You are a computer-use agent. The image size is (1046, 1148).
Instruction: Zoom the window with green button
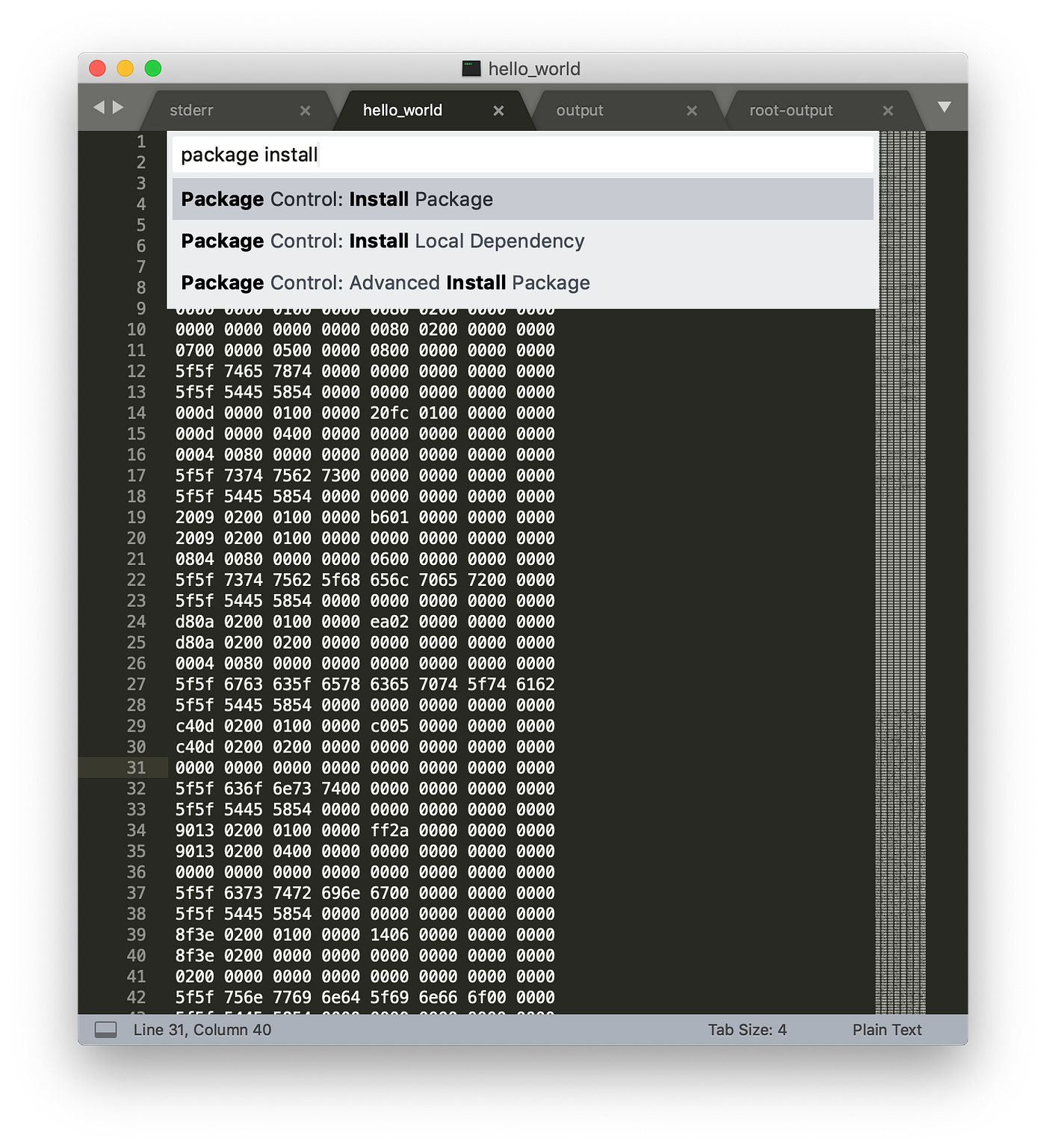point(153,69)
